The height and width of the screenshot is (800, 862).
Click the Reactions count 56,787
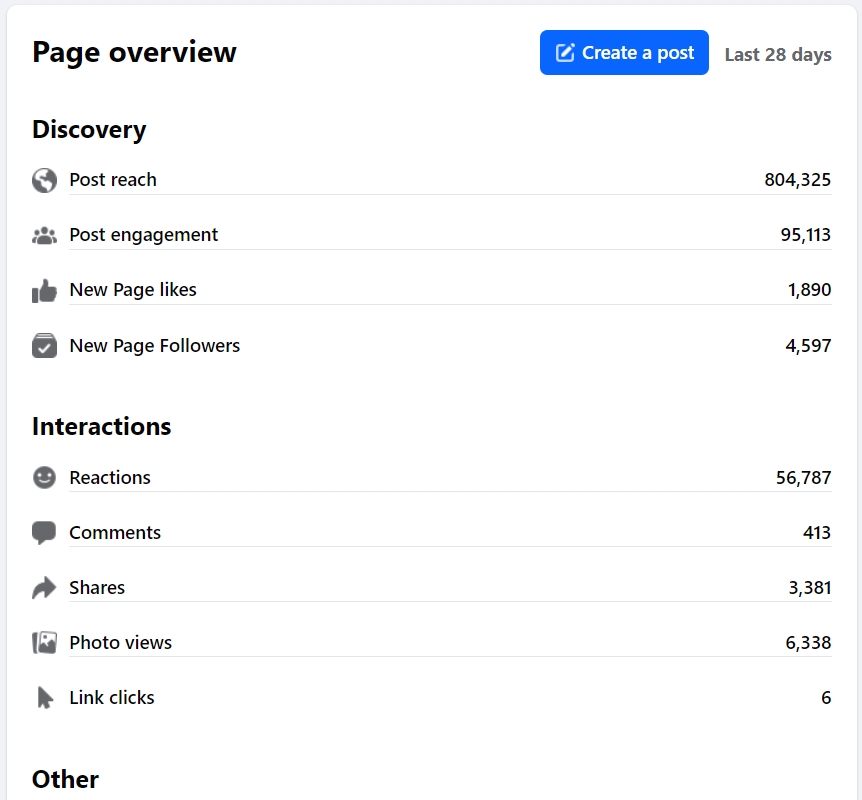(x=803, y=478)
